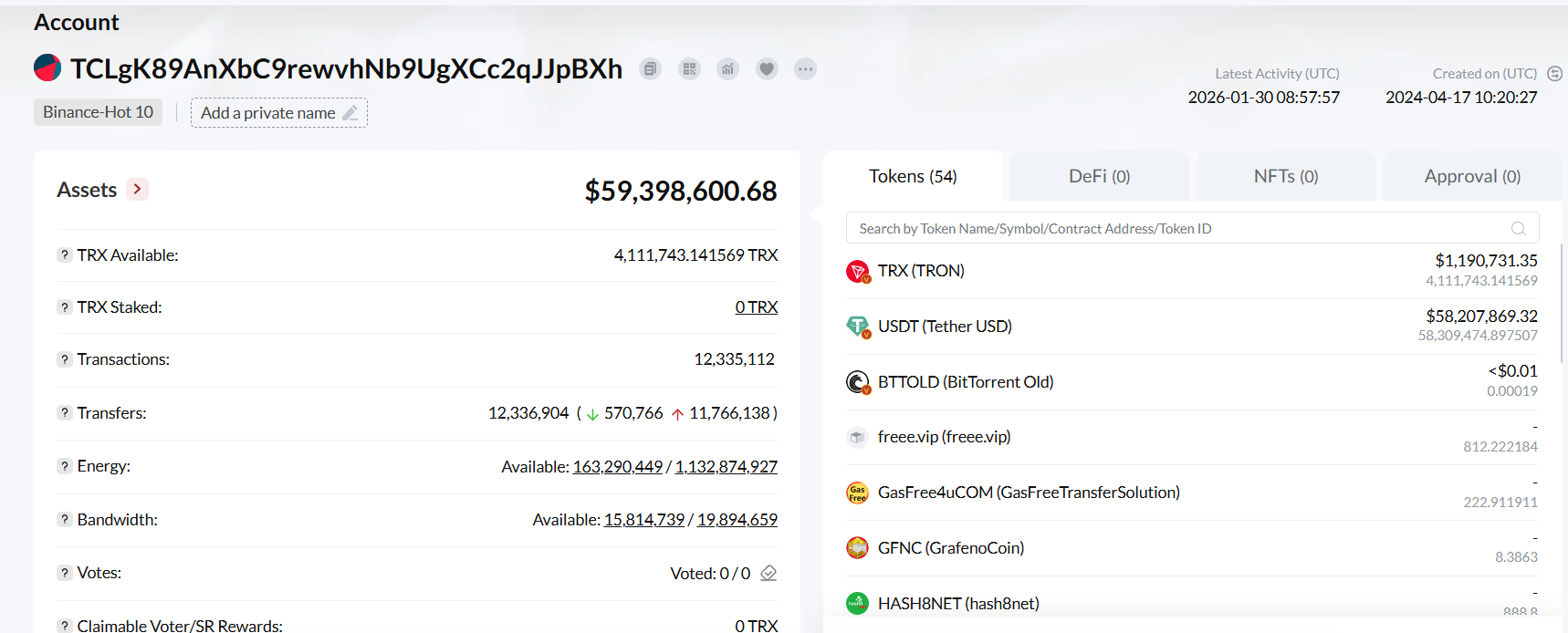Click the pencil edit icon for private name
The width and height of the screenshot is (1568, 633).
pyautogui.click(x=350, y=113)
